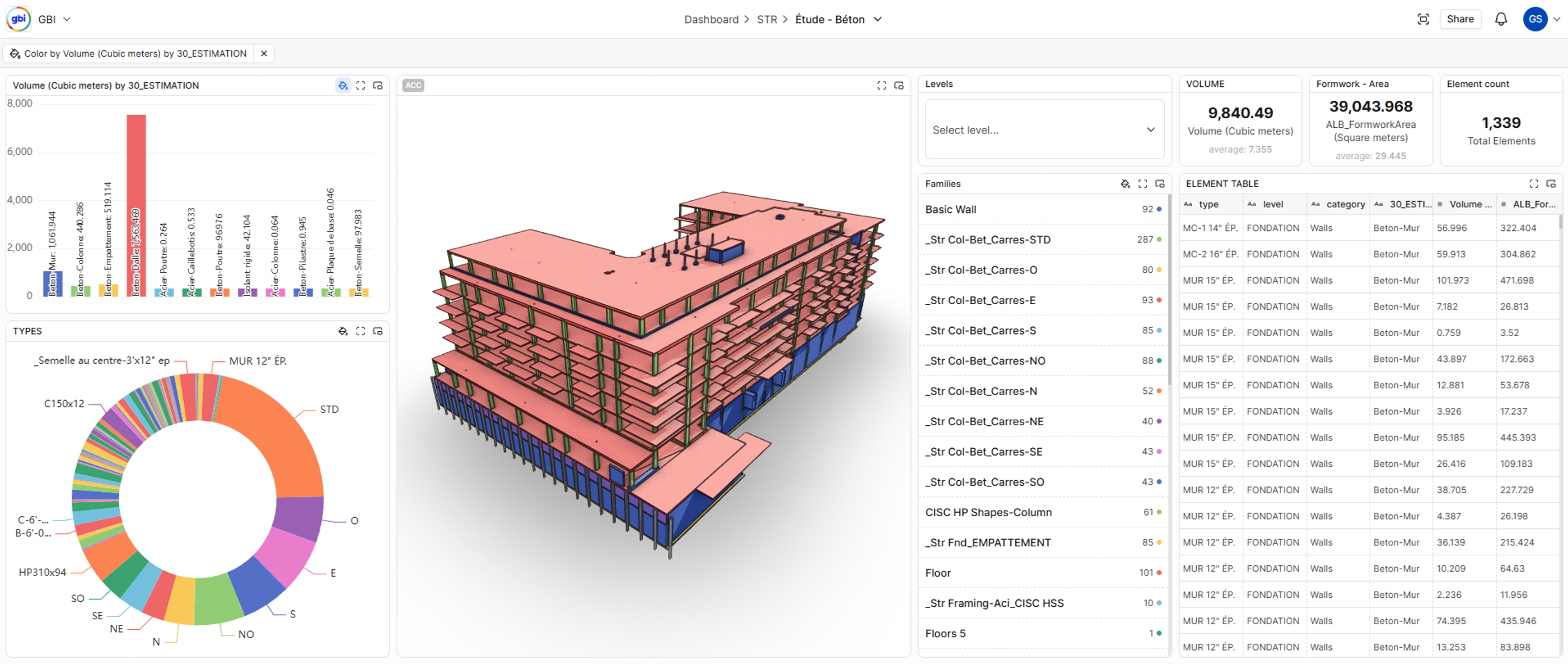Viewport: 1568px width, 664px height.
Task: Remove the Color by Volume filter chip
Action: [264, 54]
